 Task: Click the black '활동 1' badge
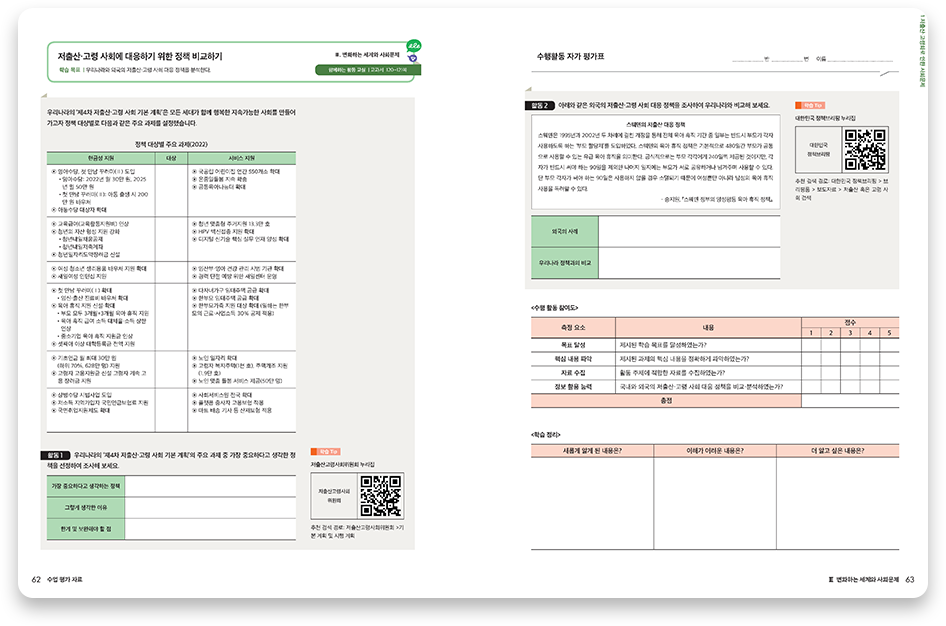55,455
